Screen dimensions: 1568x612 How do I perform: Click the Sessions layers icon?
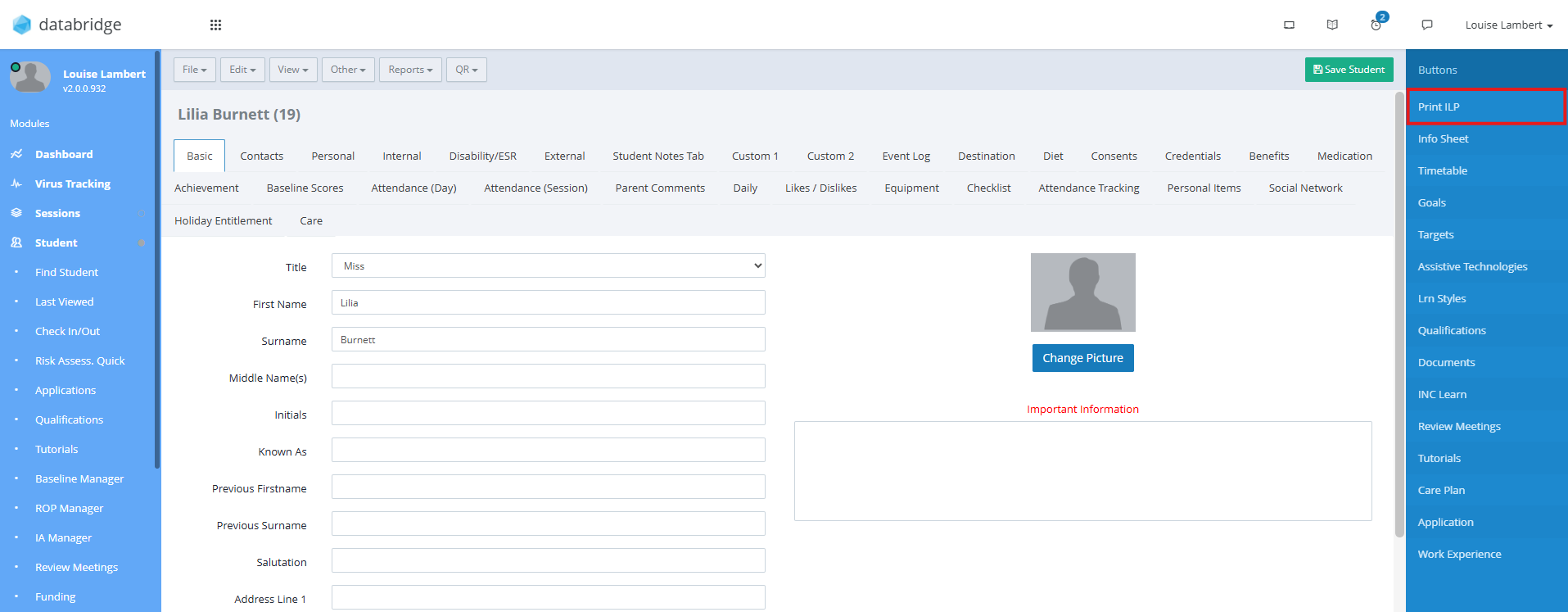[x=16, y=213]
